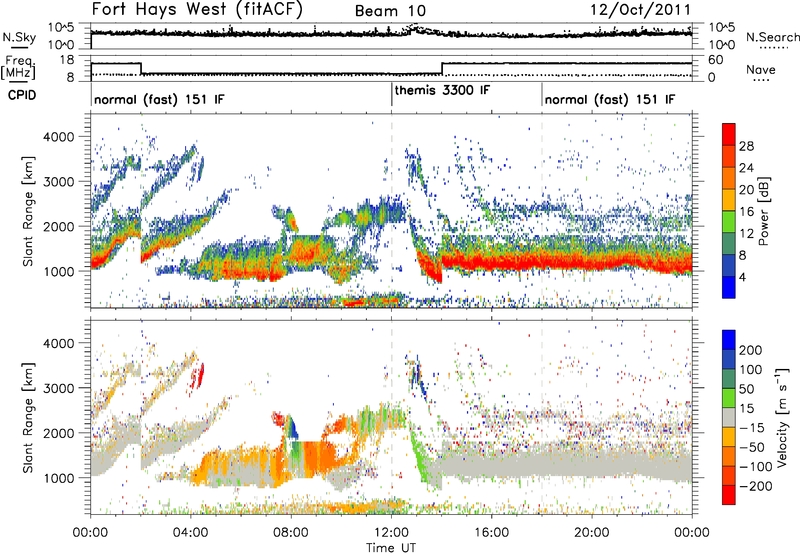Click the frequency step-up line at 14:00
Screen dimensions: 800x554
[442, 68]
